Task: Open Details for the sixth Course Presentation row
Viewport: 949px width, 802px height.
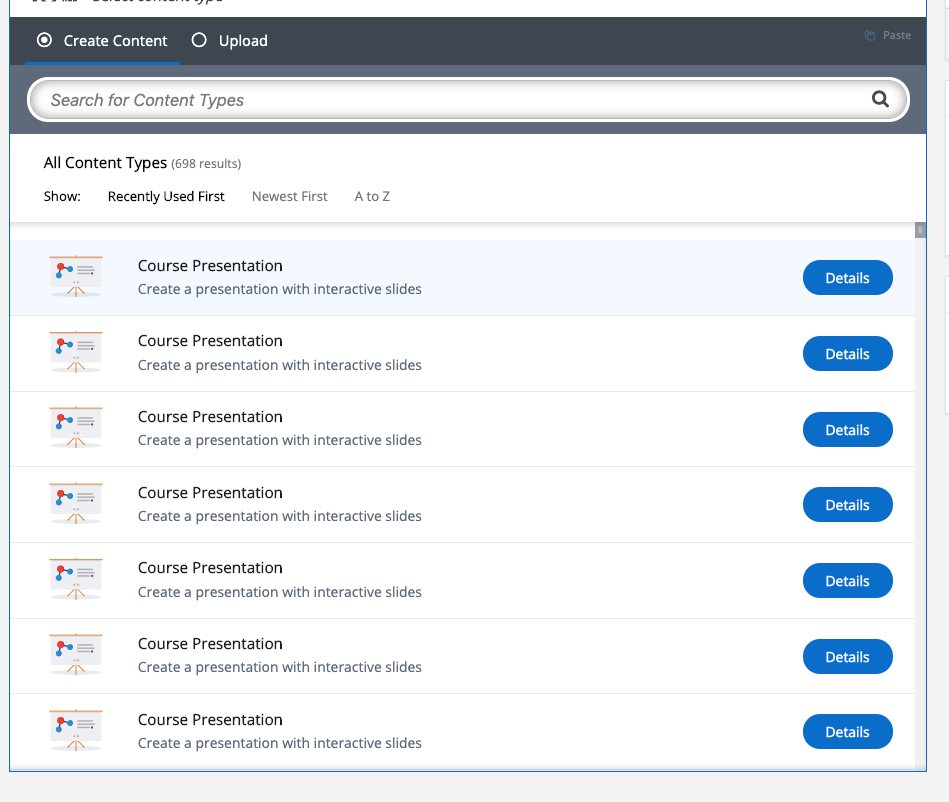Action: [847, 657]
